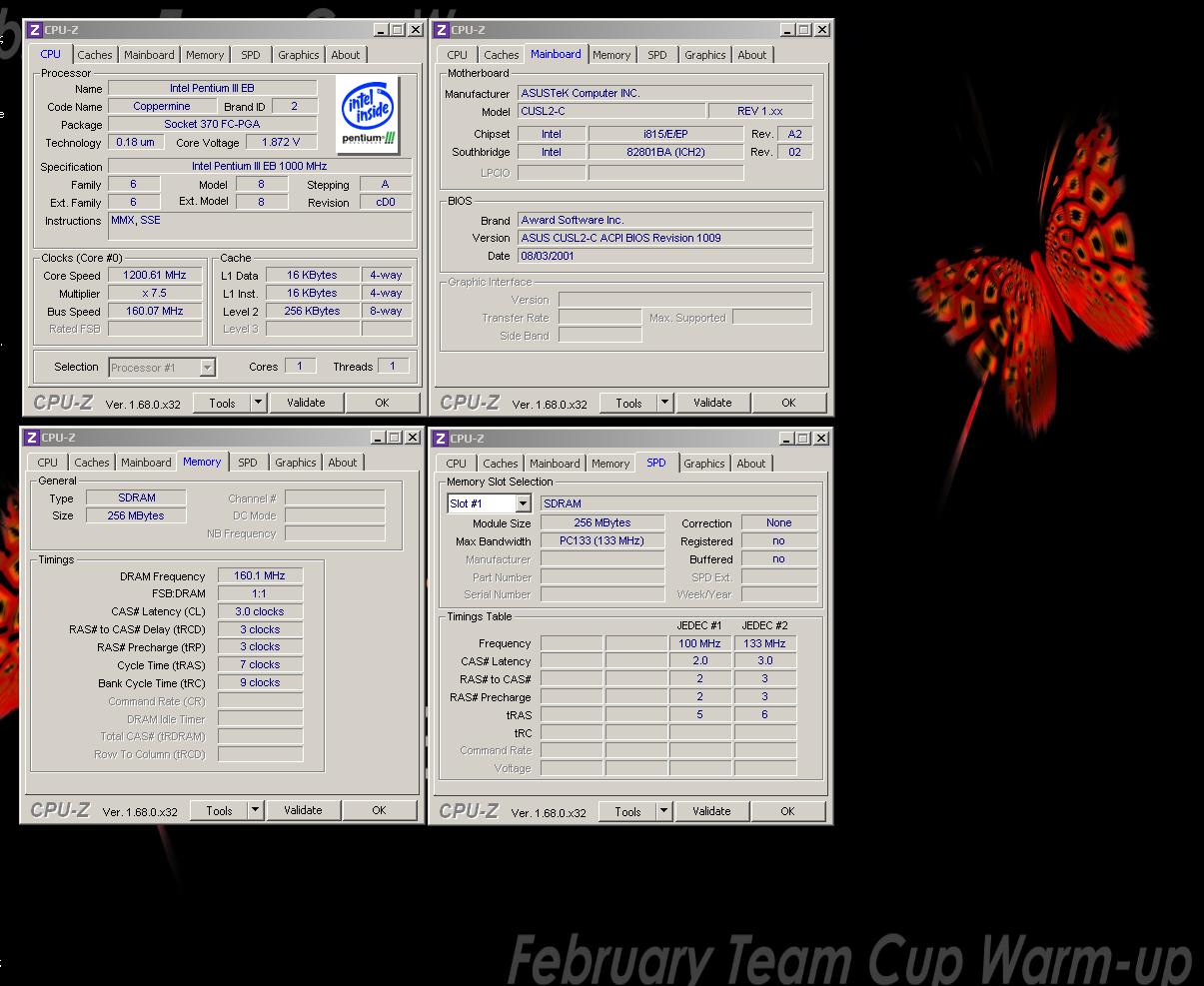Open Graphics tab in Mainboard window

[705, 55]
